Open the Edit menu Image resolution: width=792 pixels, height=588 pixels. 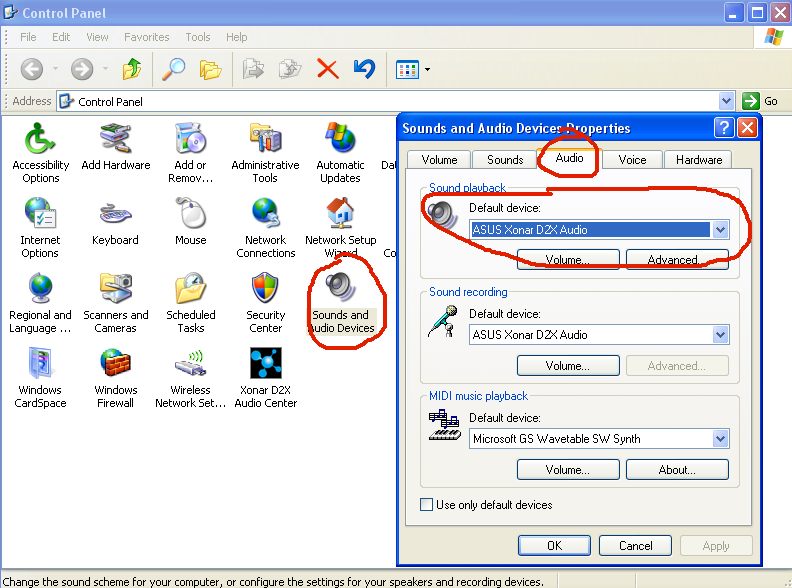point(61,37)
